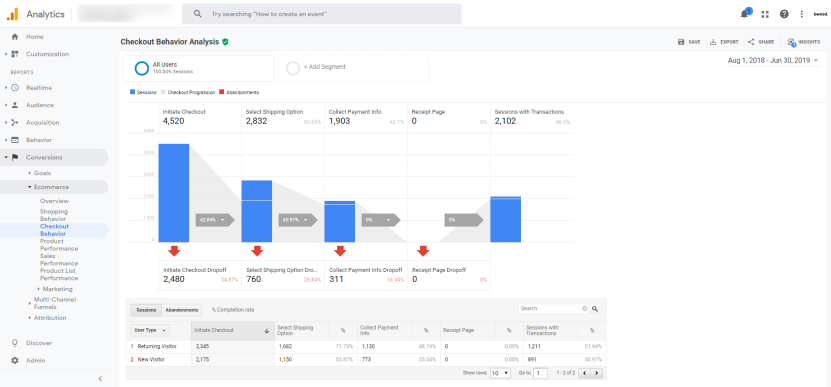Viewport: 831px width, 387px height.
Task: Click the Receipt Page red dropoff arrow
Action: pos(423,251)
